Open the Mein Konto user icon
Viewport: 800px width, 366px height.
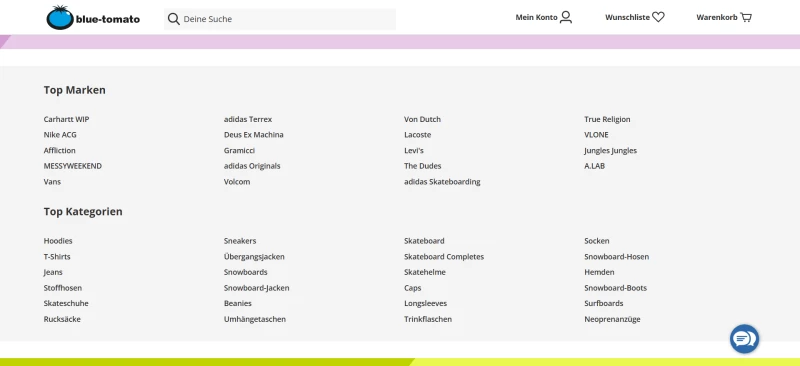(566, 17)
